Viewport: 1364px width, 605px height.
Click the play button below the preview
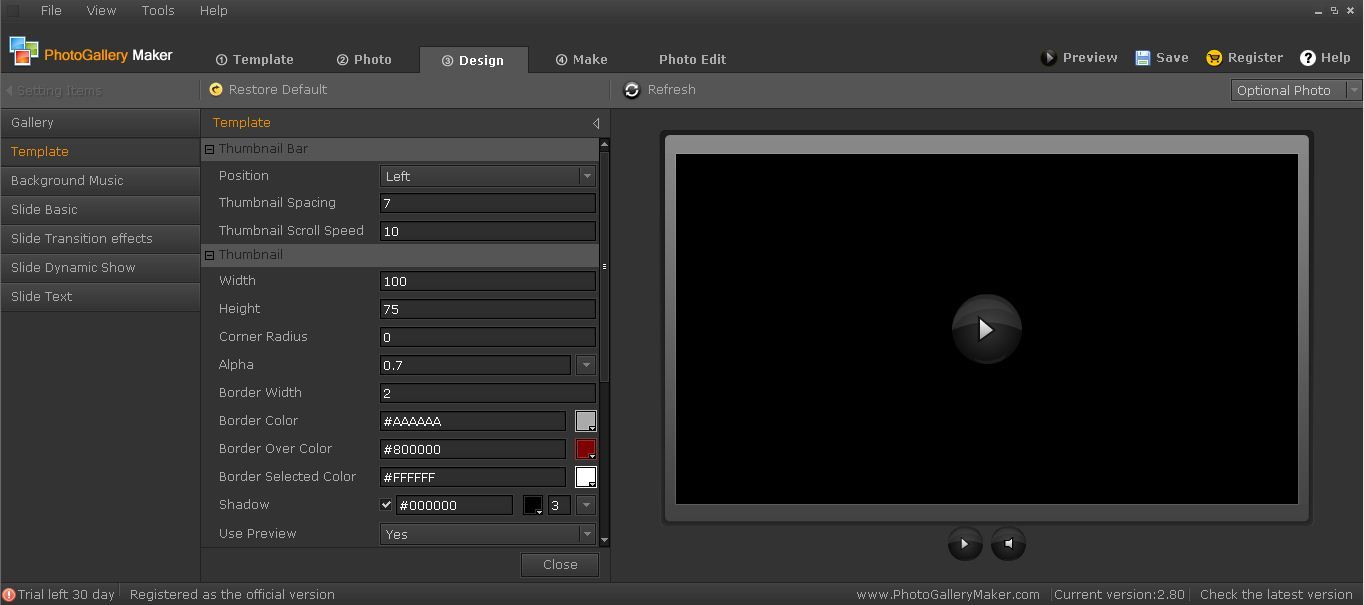tap(965, 543)
